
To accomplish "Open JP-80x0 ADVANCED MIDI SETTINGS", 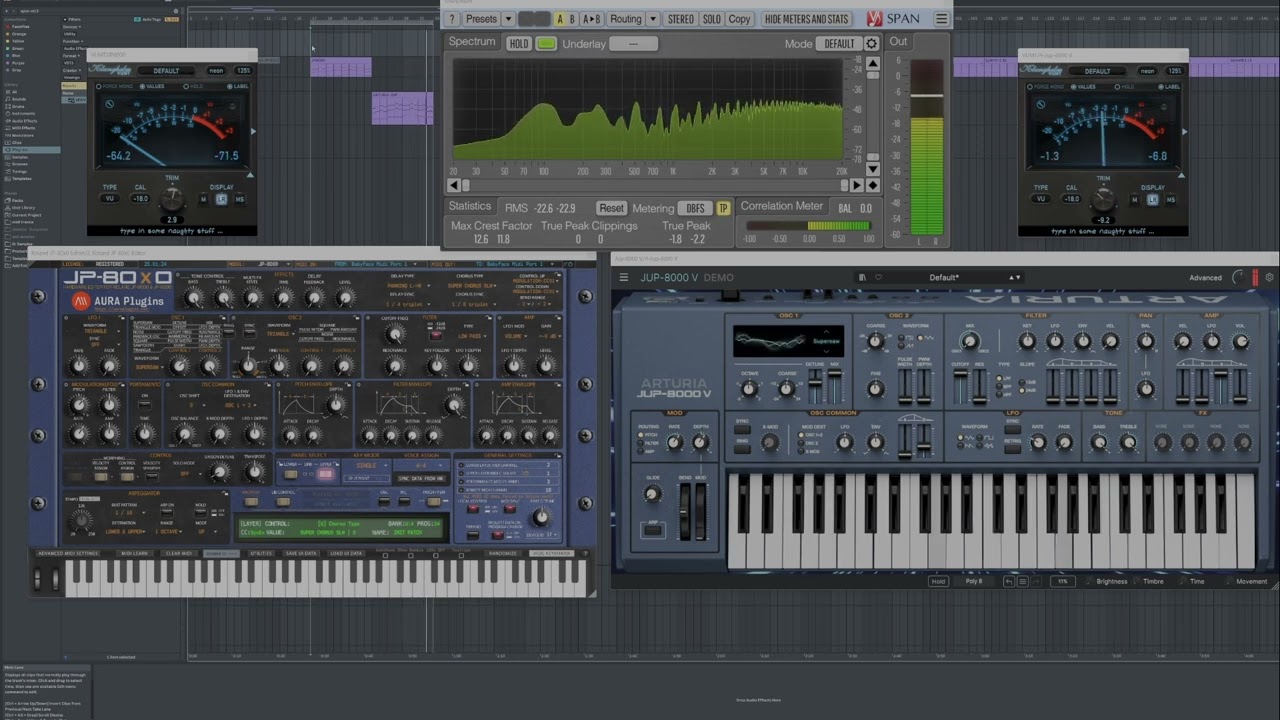I will pyautogui.click(x=68, y=553).
